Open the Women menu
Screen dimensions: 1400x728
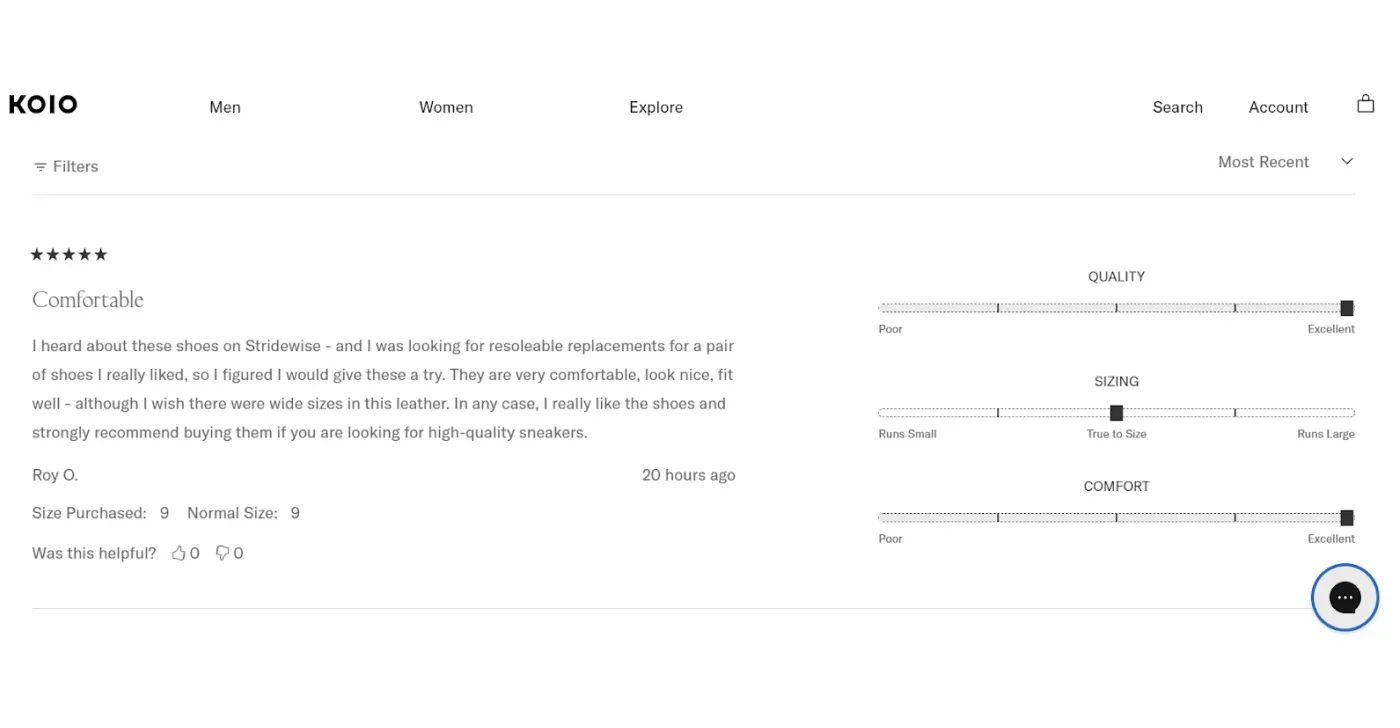pyautogui.click(x=446, y=107)
